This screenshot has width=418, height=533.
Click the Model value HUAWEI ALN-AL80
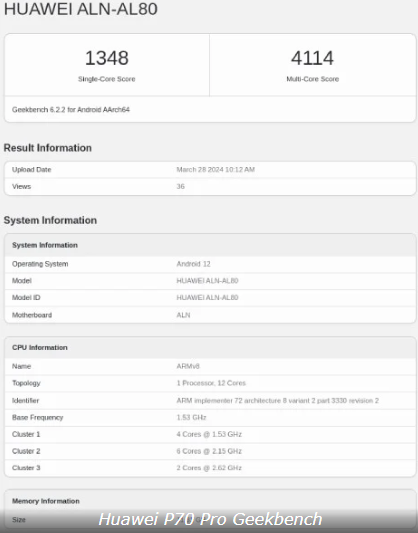point(207,281)
